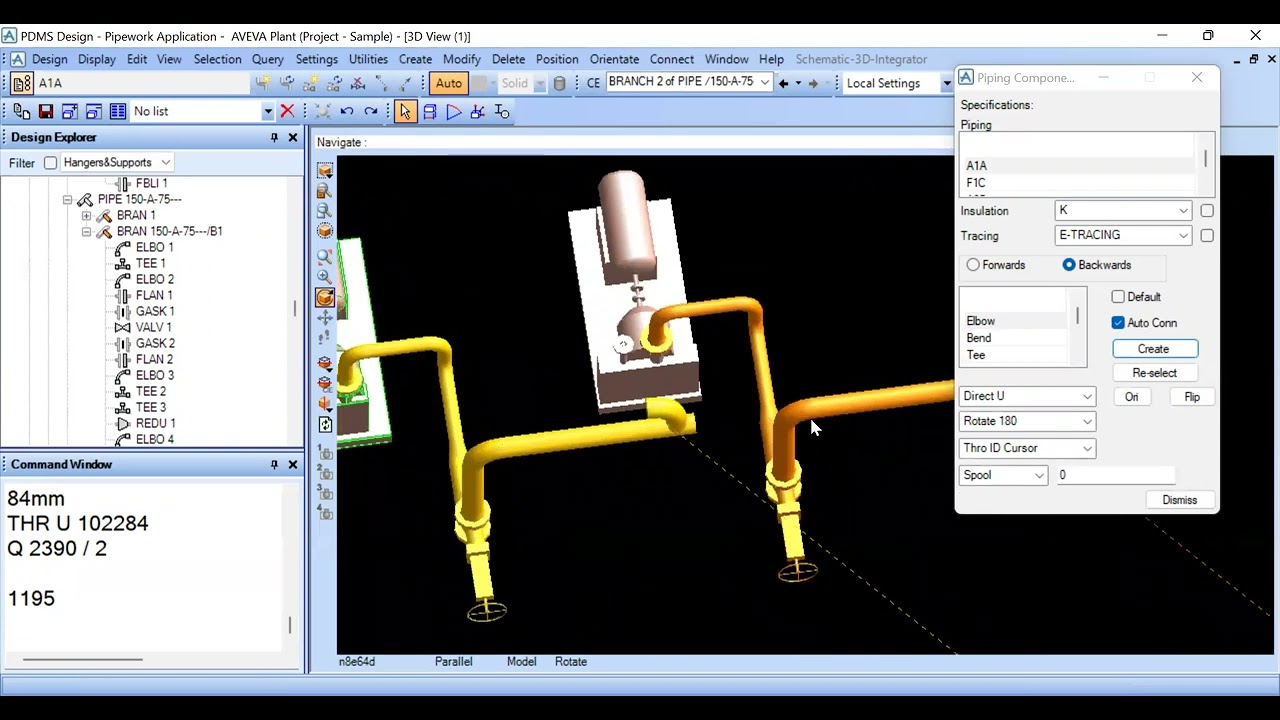Click the component type list scrollbar beside Elbow
Screen dimensions: 1280x720
click(1078, 316)
